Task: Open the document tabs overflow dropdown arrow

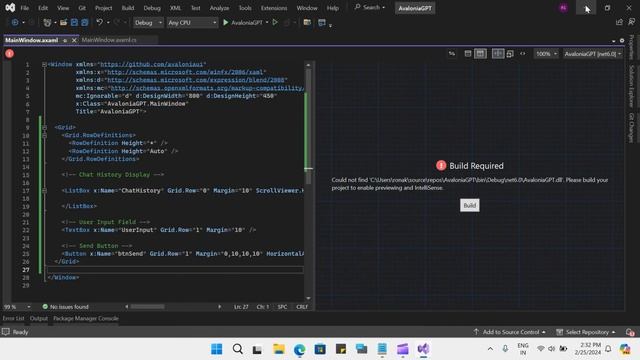Action: click(x=613, y=41)
